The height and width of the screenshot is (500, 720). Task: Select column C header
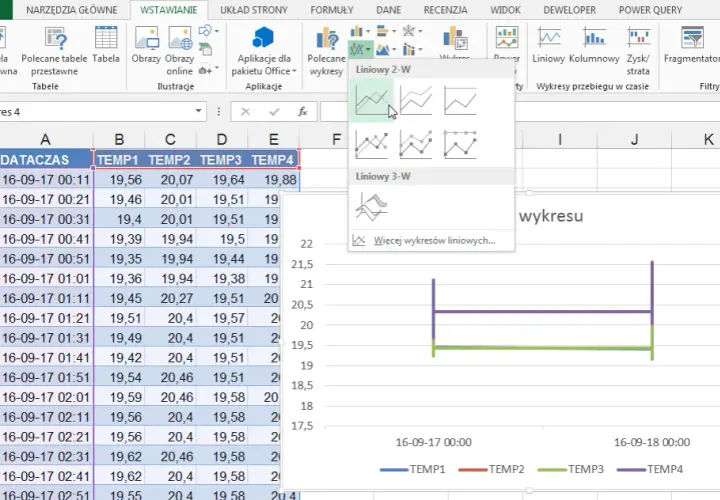point(170,139)
